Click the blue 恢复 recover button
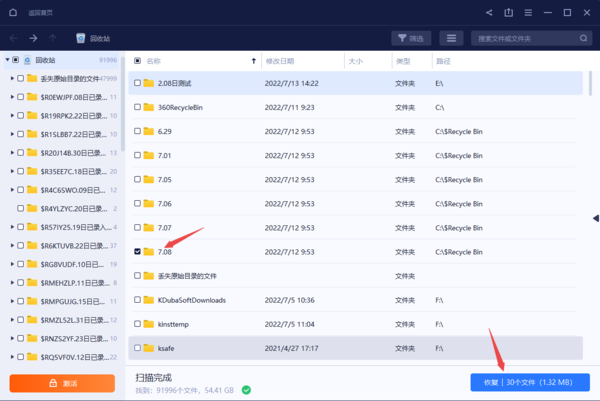This screenshot has width=600, height=401. 529,382
